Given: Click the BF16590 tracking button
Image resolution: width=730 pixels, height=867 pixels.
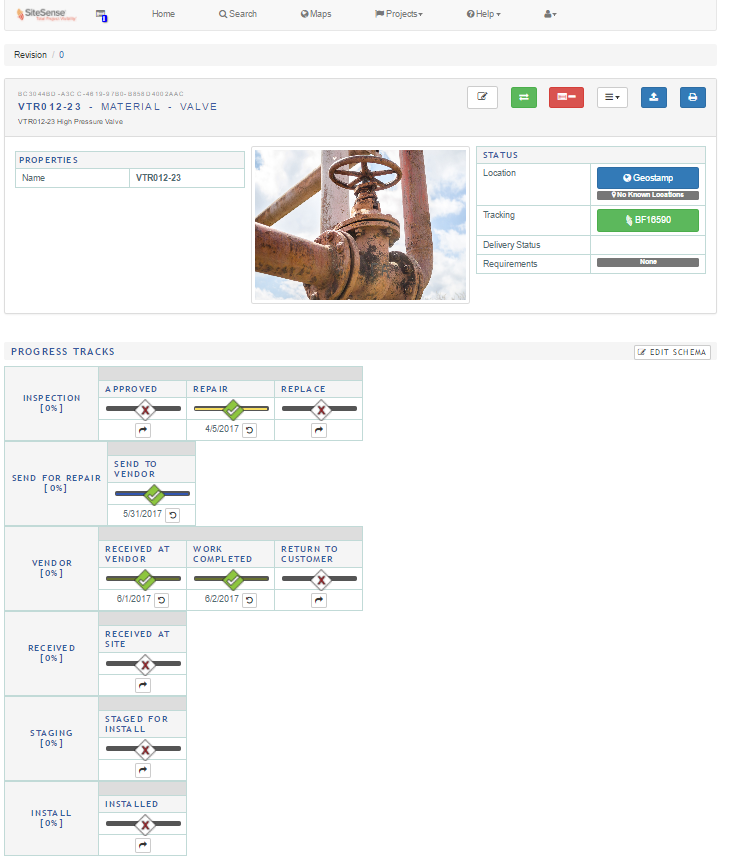Looking at the screenshot, I should click(648, 220).
